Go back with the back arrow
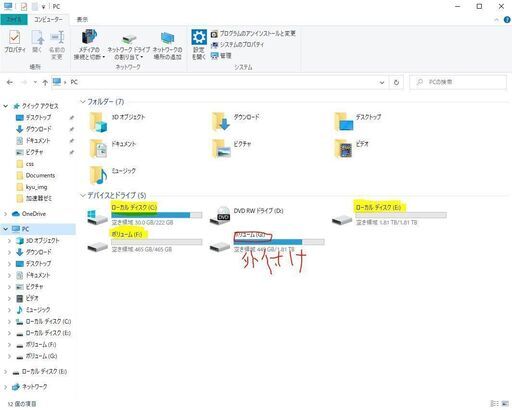The image size is (512, 410). (x=10, y=82)
